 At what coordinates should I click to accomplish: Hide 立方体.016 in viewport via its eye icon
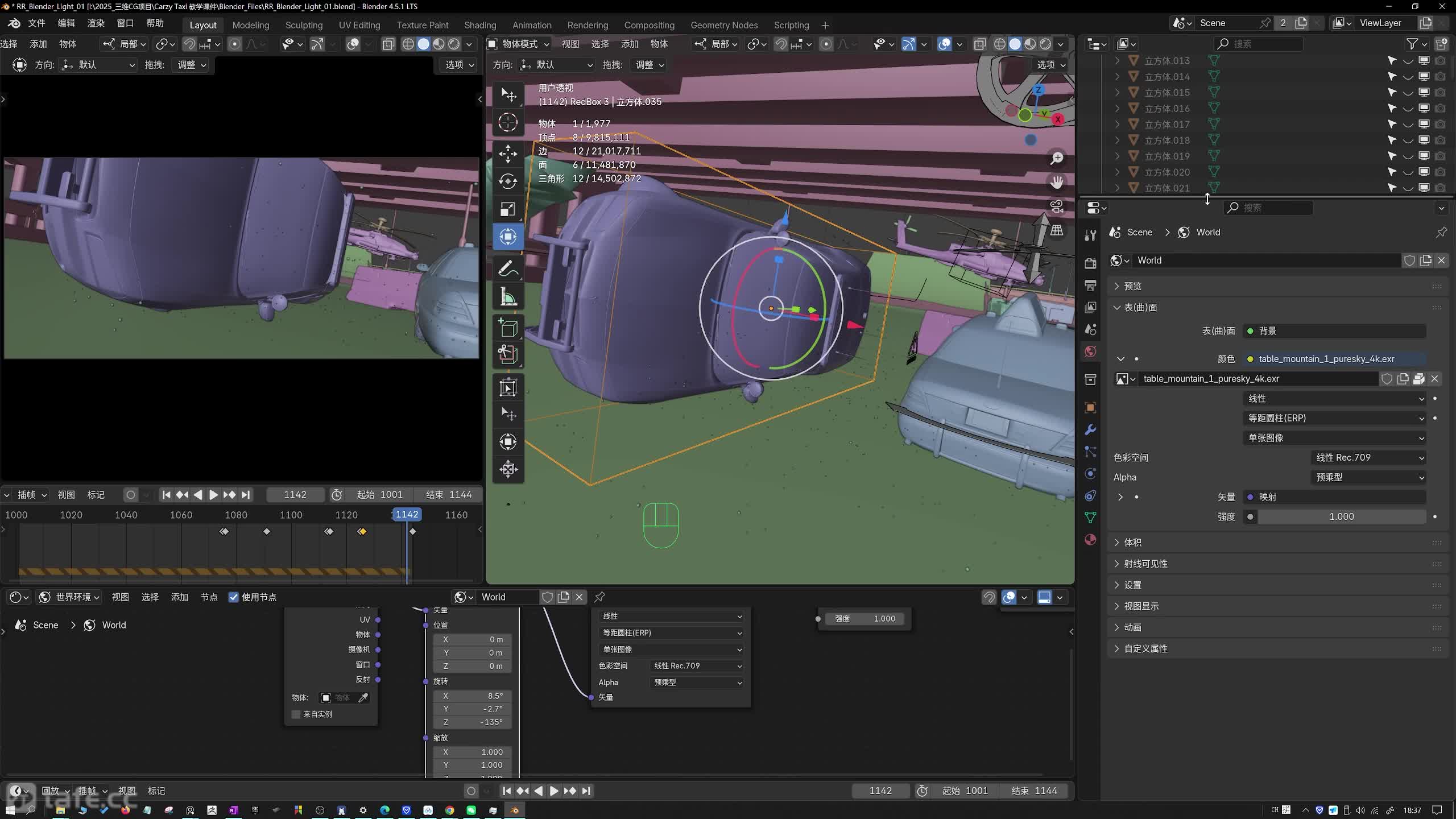tap(1408, 109)
